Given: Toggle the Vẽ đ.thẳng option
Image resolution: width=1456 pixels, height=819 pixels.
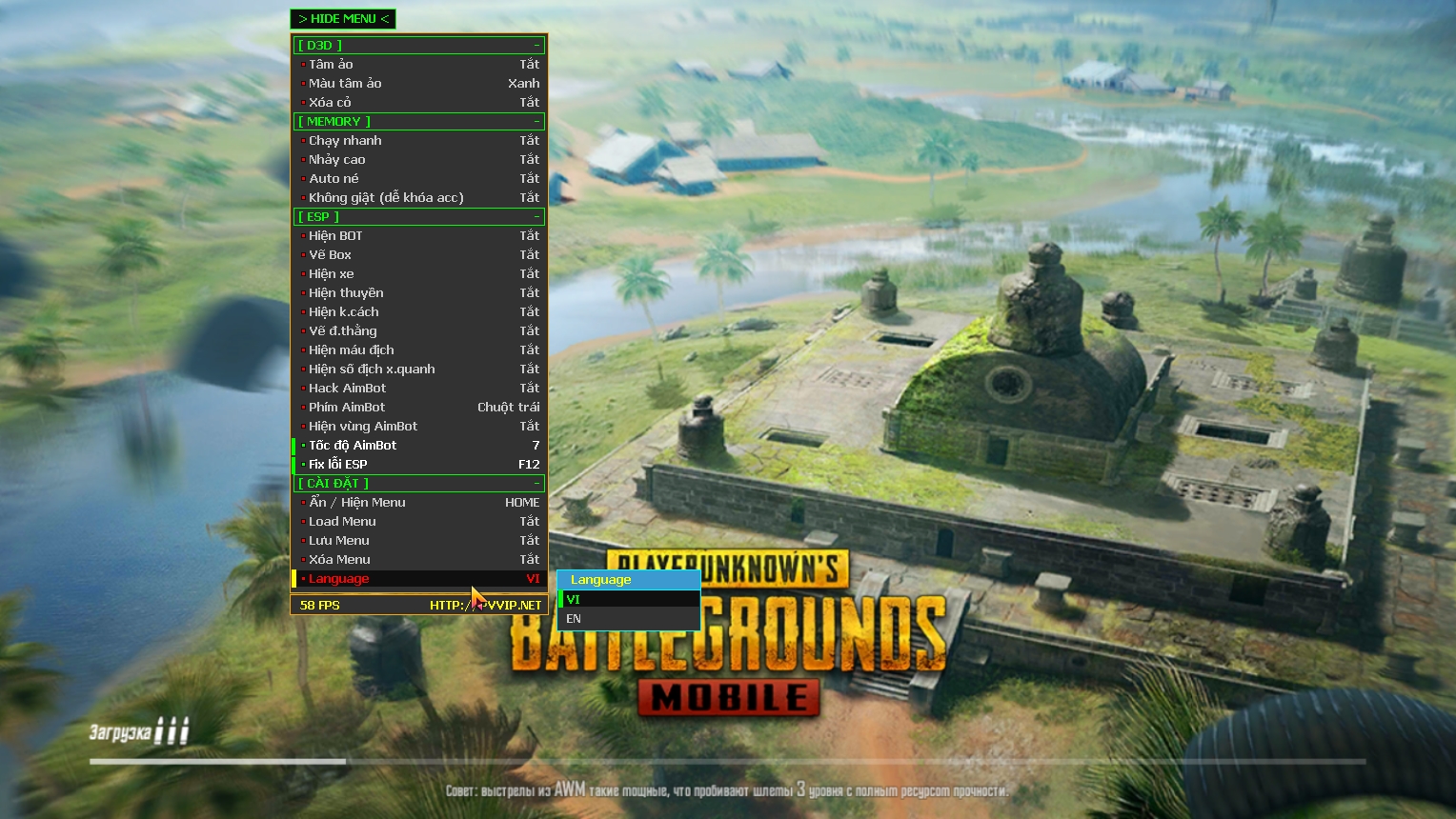Looking at the screenshot, I should [x=419, y=330].
